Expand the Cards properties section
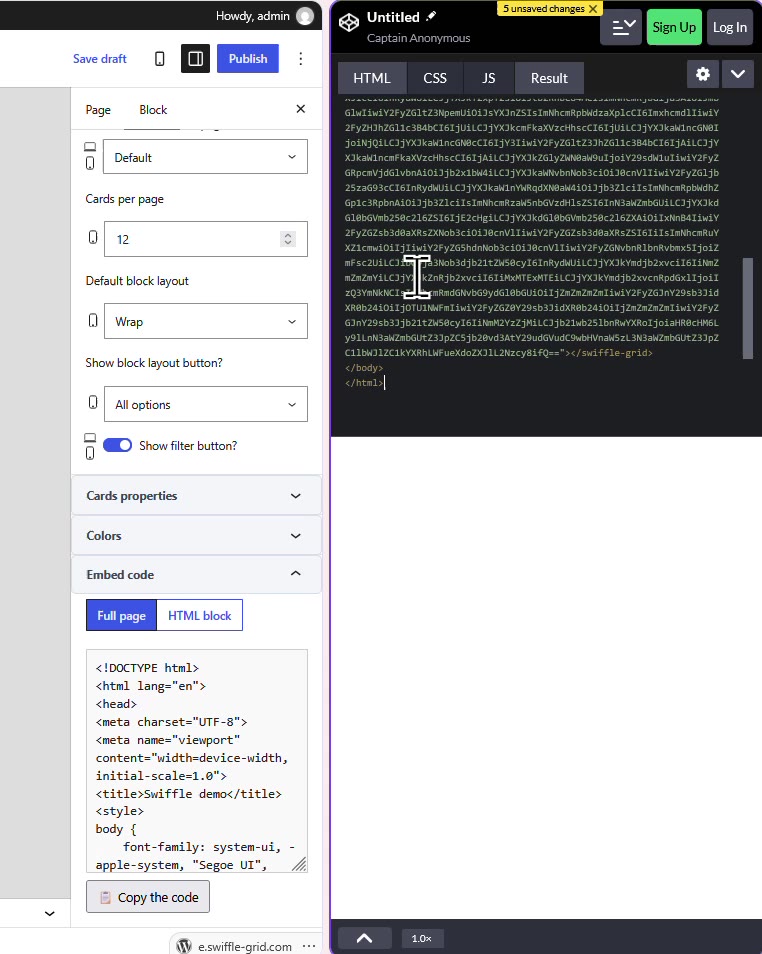Image resolution: width=762 pixels, height=954 pixels. pyautogui.click(x=196, y=496)
